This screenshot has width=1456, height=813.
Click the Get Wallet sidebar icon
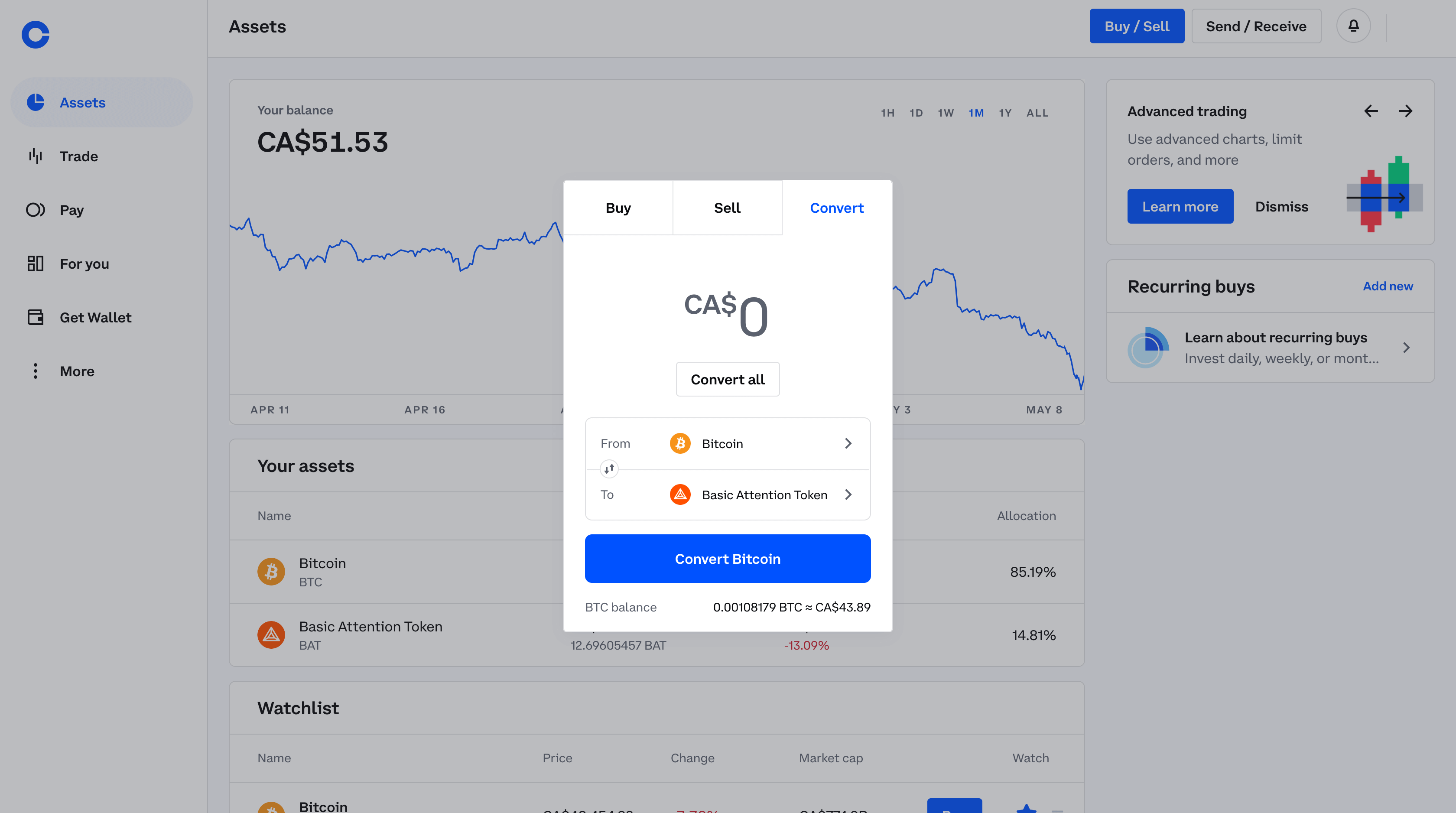(36, 317)
